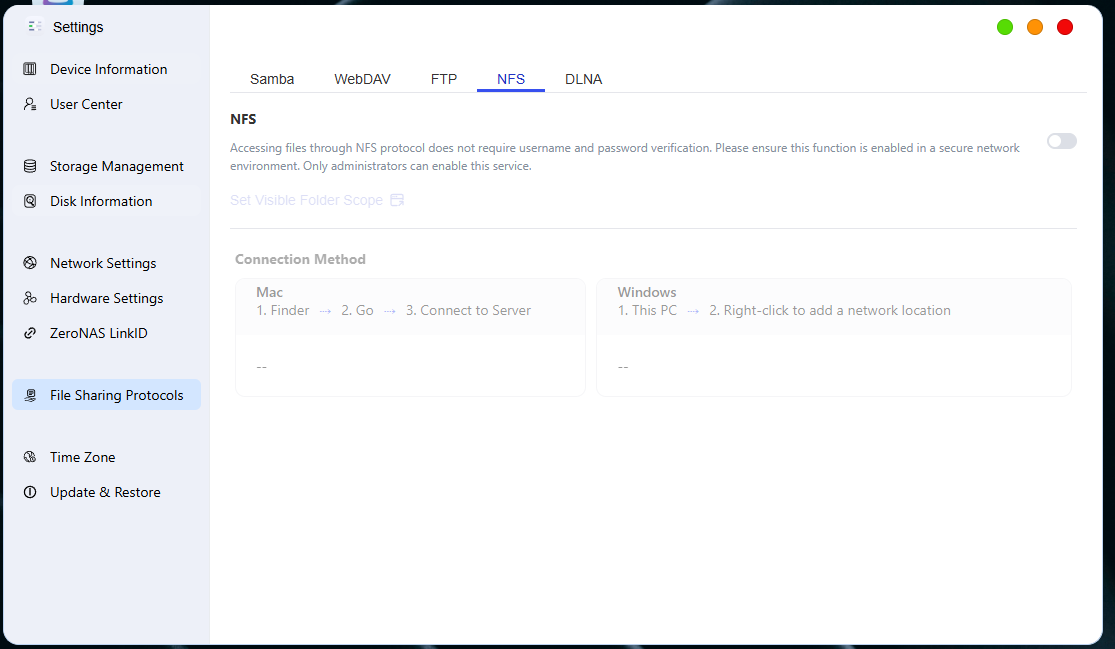Select the Storage Management database icon
The width and height of the screenshot is (1115, 649).
click(30, 166)
